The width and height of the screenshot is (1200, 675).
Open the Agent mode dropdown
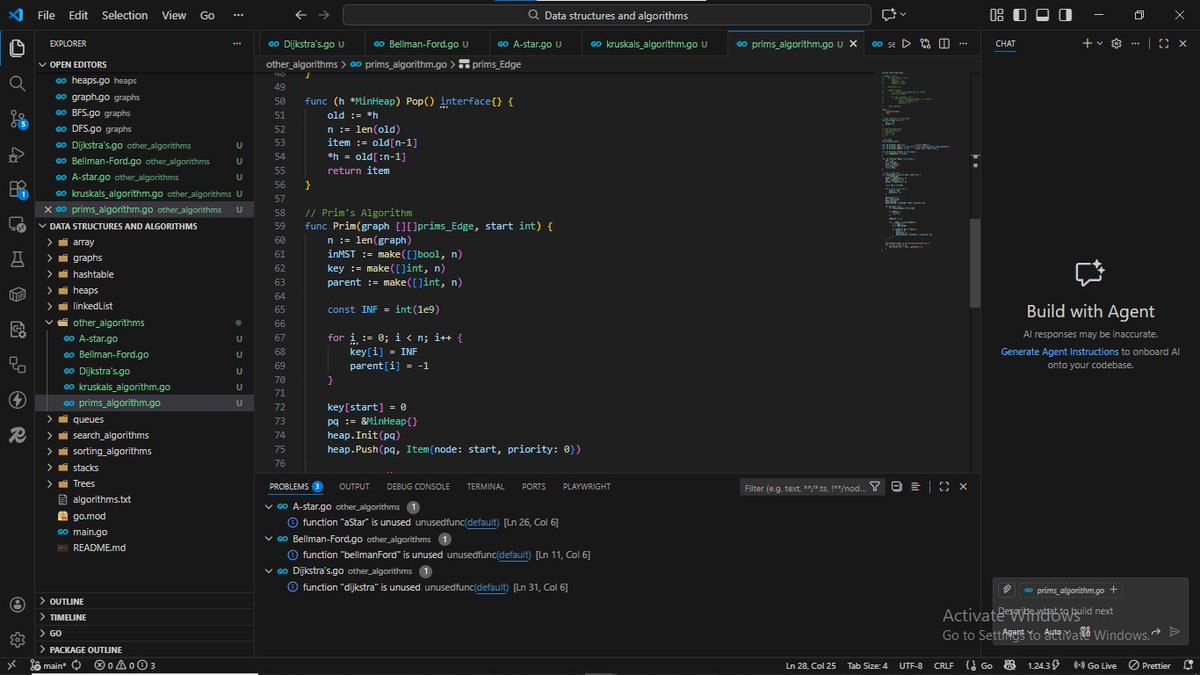click(1019, 632)
